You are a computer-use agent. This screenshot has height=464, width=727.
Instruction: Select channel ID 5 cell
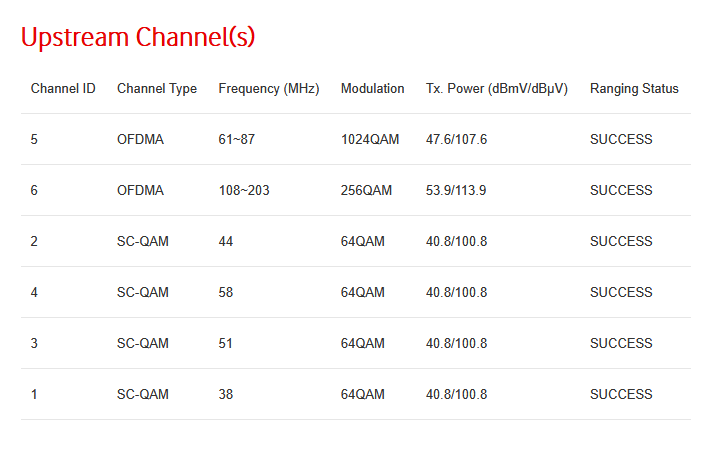click(35, 140)
